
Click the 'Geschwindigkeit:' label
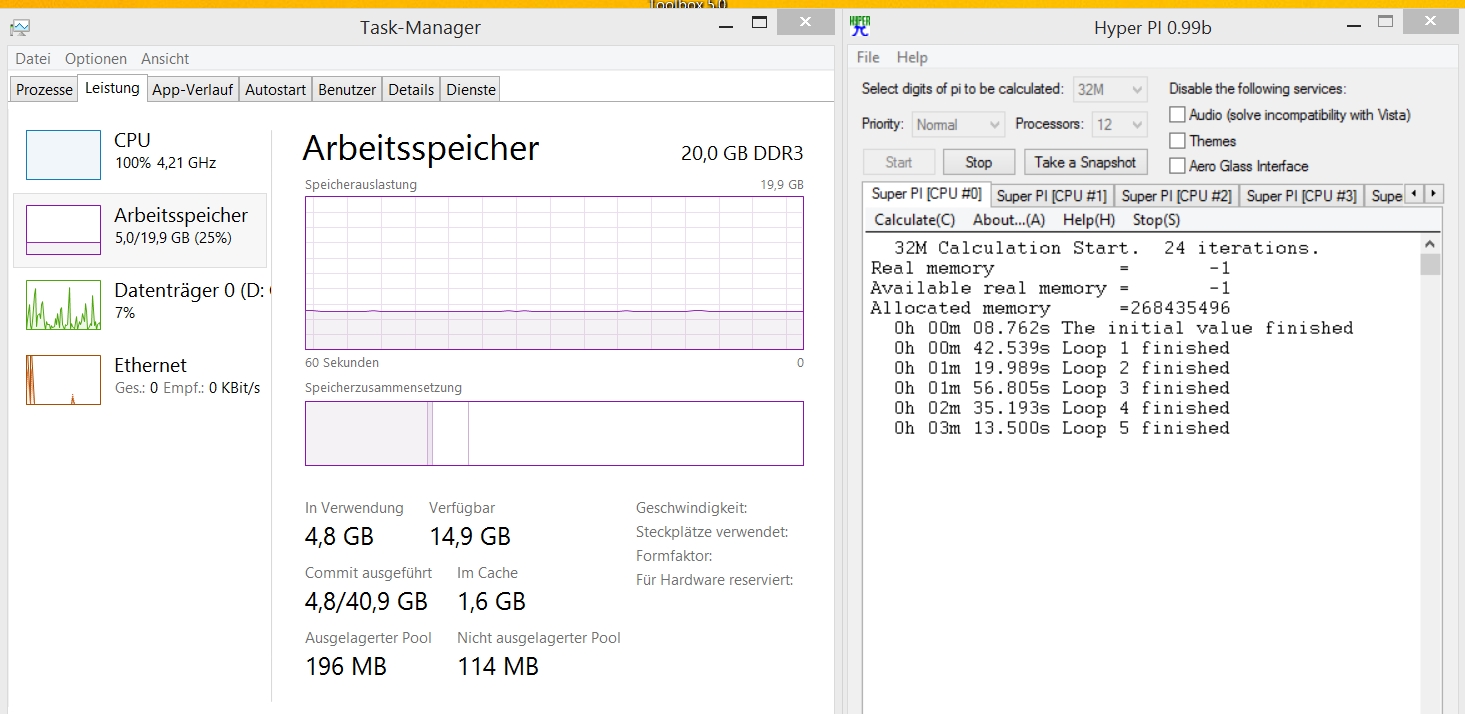coord(691,508)
